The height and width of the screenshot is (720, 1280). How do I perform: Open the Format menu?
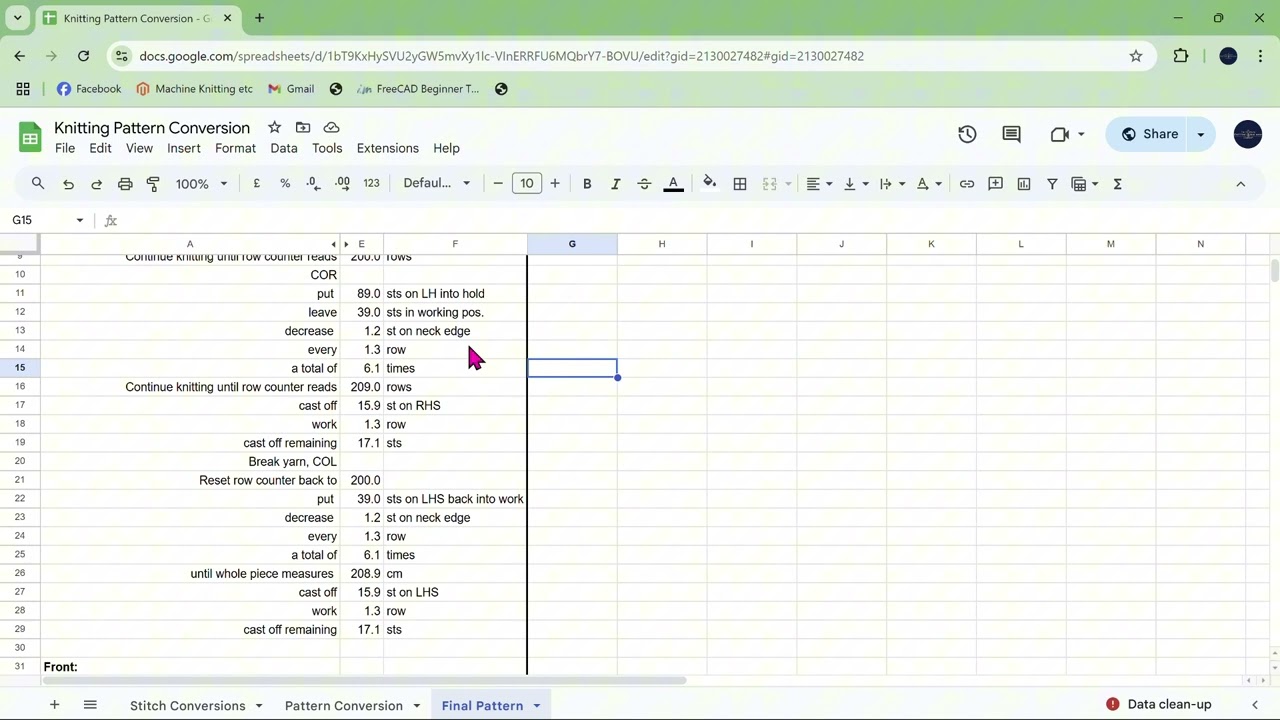(235, 148)
